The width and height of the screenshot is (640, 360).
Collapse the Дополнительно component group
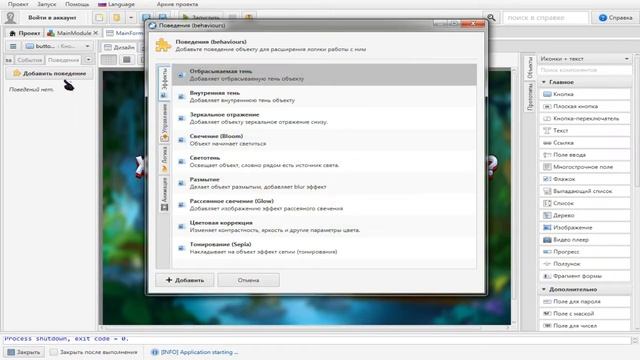click(544, 289)
